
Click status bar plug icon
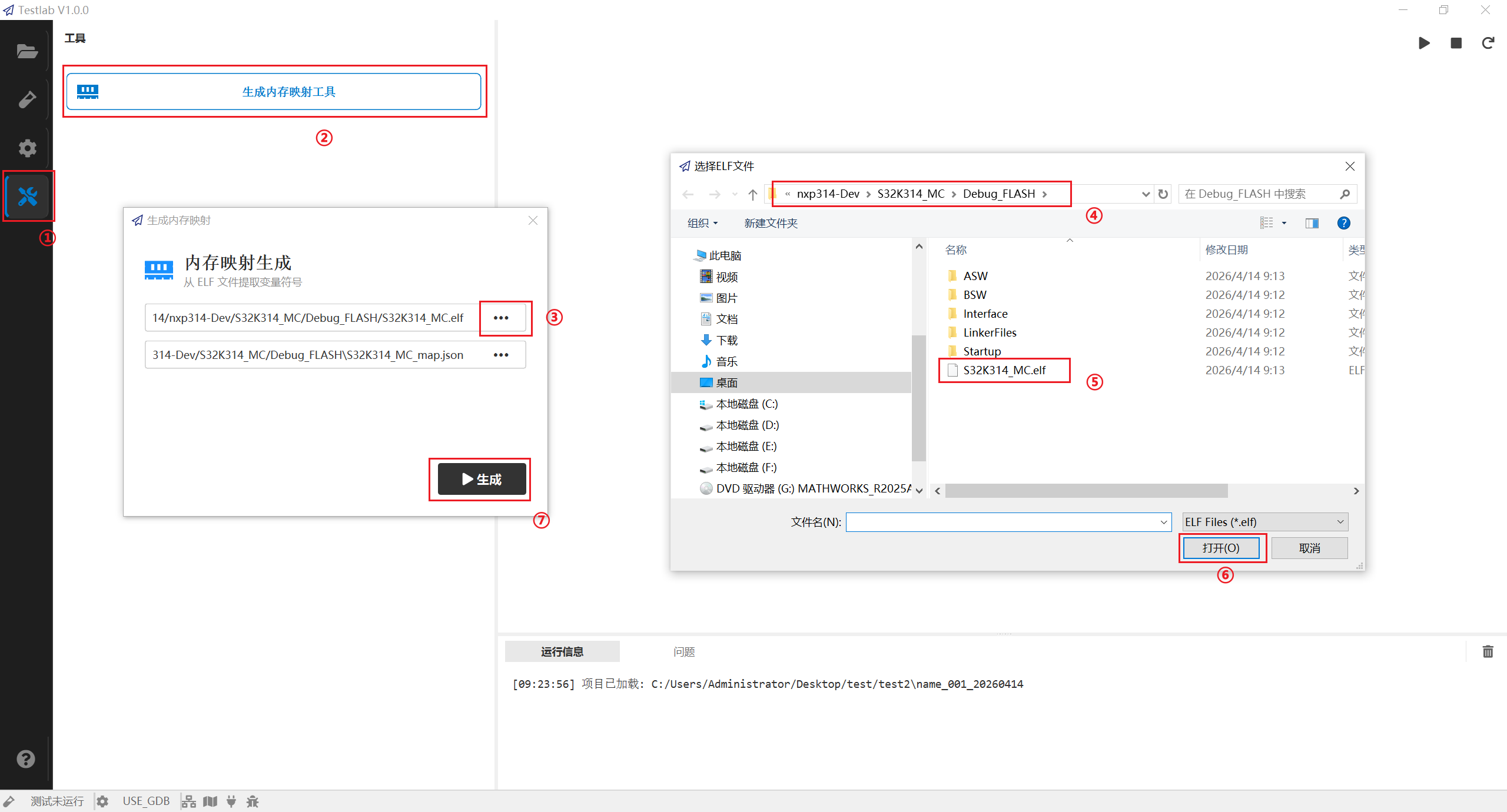tap(231, 801)
